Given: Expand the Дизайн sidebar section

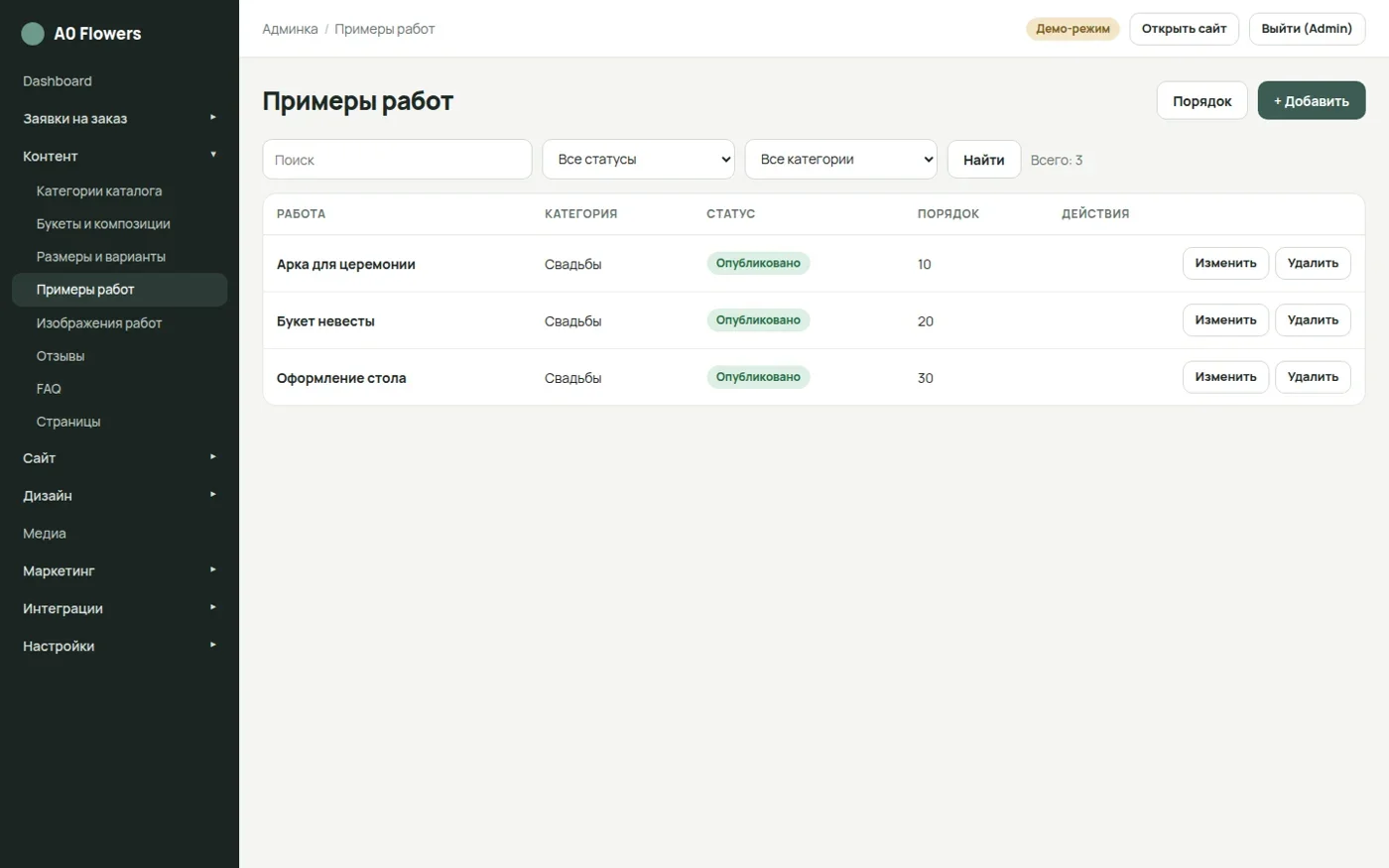Looking at the screenshot, I should click(119, 496).
